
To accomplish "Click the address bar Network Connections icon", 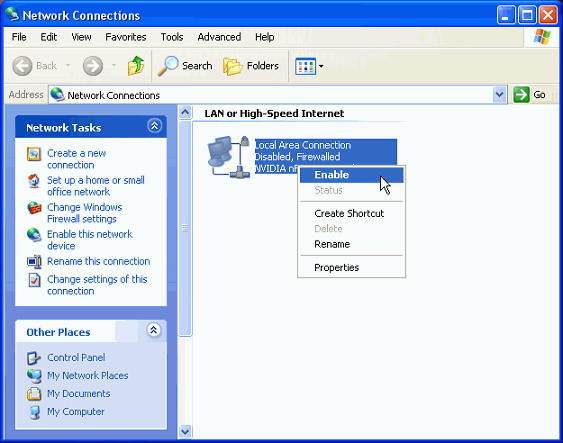I will [x=57, y=94].
